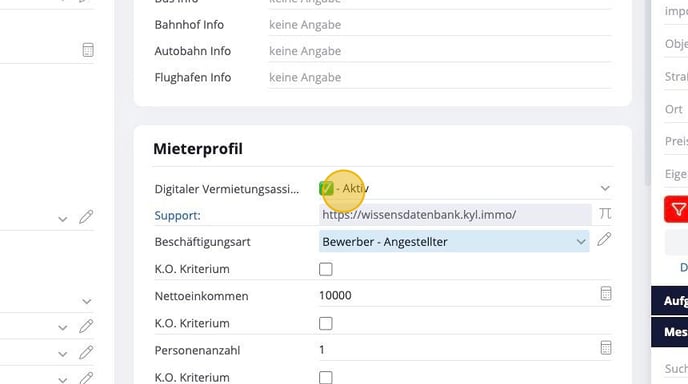Check K.O. Kriterium box below Beschäftigungsart
This screenshot has width=688, height=384.
(326, 269)
